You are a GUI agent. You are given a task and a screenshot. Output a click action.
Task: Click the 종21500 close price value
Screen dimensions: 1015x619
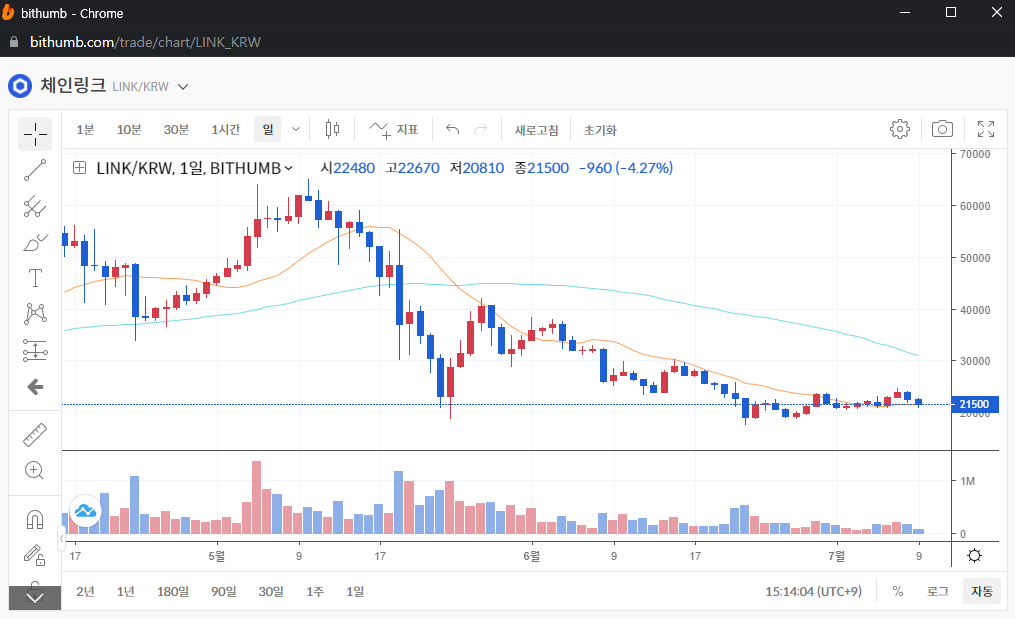[x=542, y=168]
